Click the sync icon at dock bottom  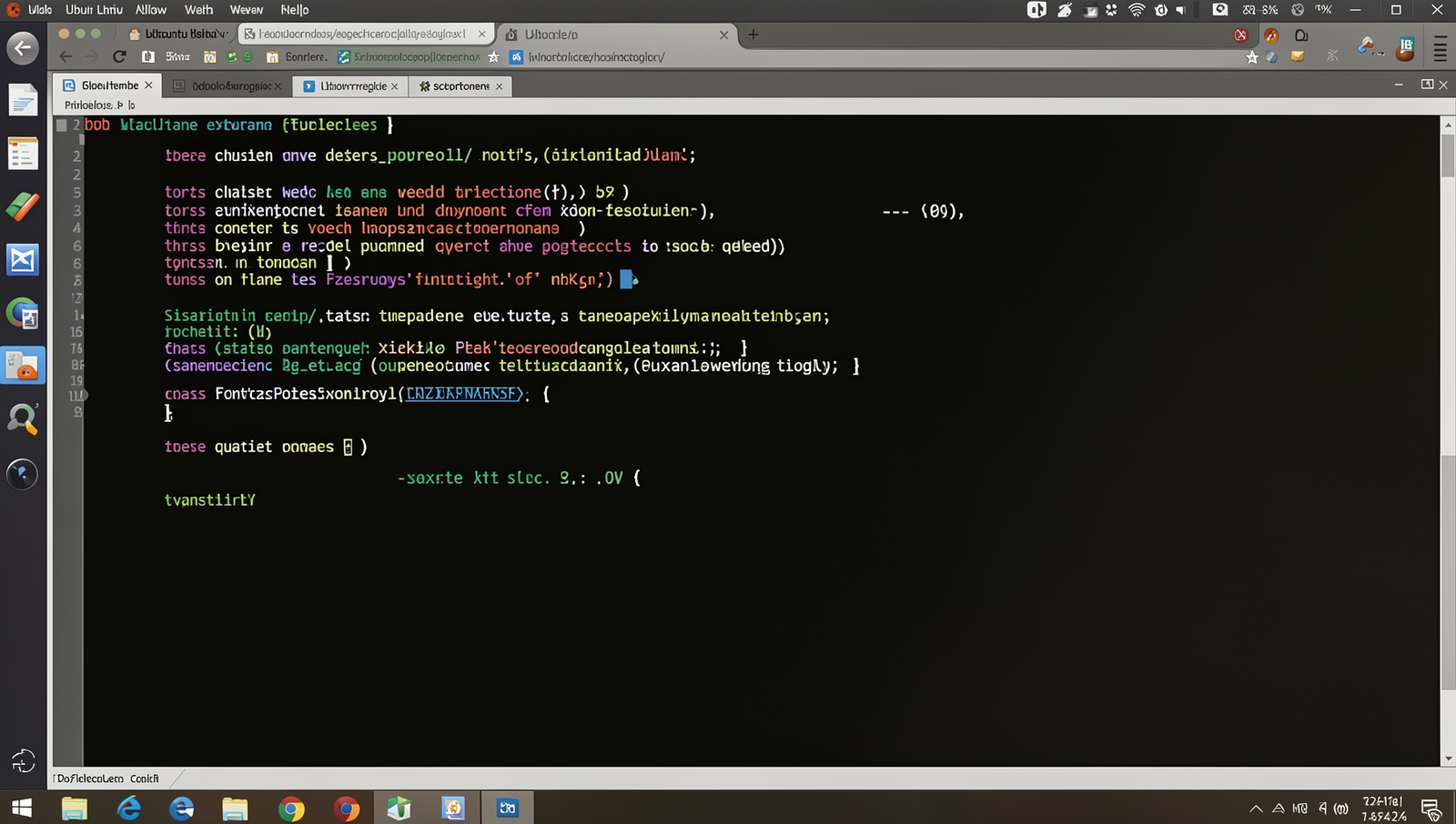pyautogui.click(x=23, y=761)
